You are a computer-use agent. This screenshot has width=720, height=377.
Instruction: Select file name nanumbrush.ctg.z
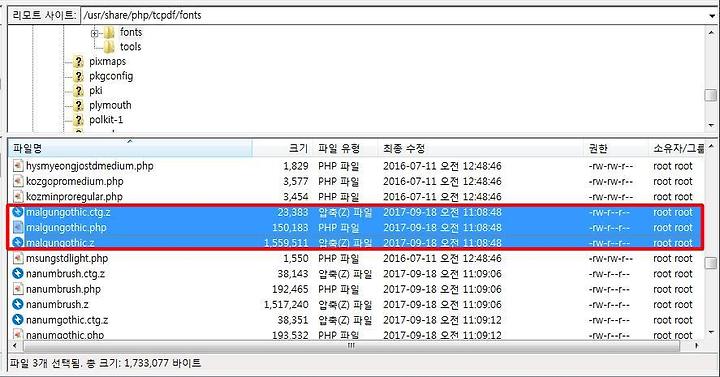pos(65,274)
